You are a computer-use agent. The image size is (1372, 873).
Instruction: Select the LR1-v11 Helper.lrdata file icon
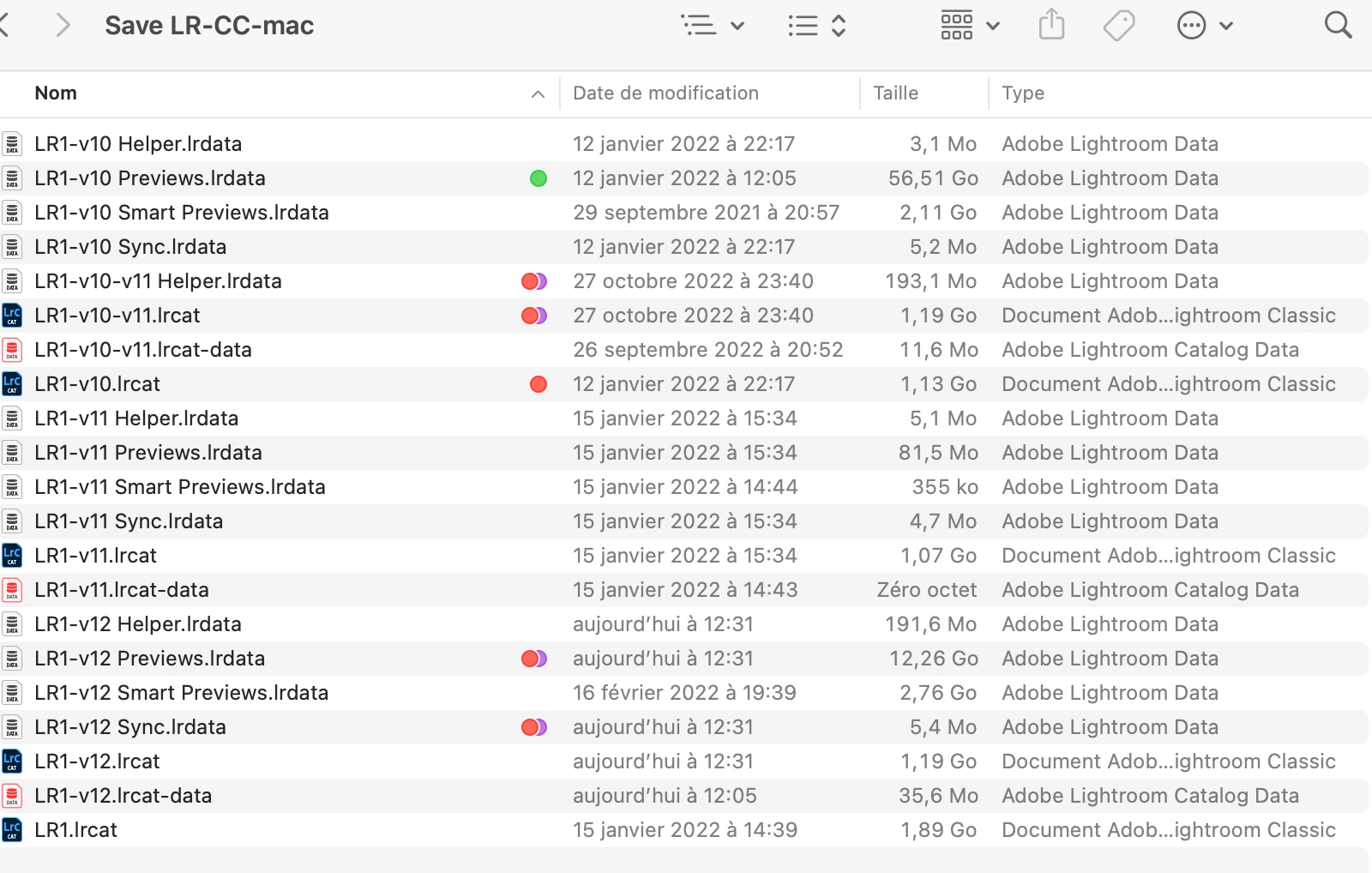[12, 418]
